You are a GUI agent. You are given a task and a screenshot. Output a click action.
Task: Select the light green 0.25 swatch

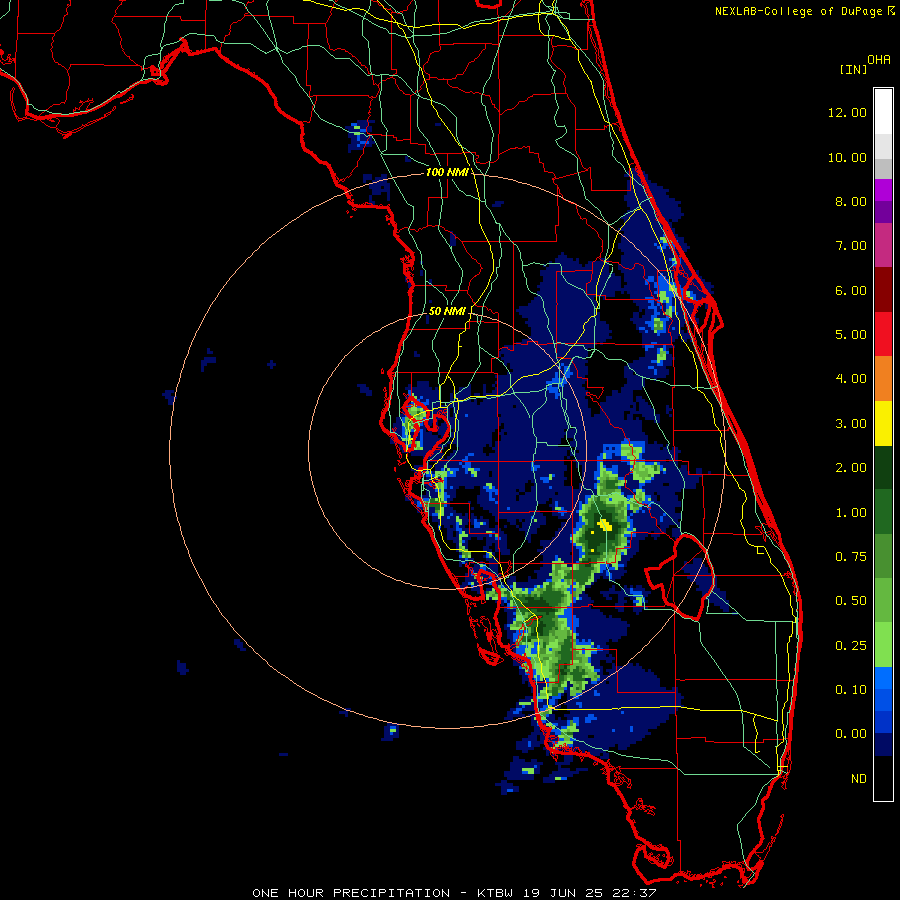point(883,645)
